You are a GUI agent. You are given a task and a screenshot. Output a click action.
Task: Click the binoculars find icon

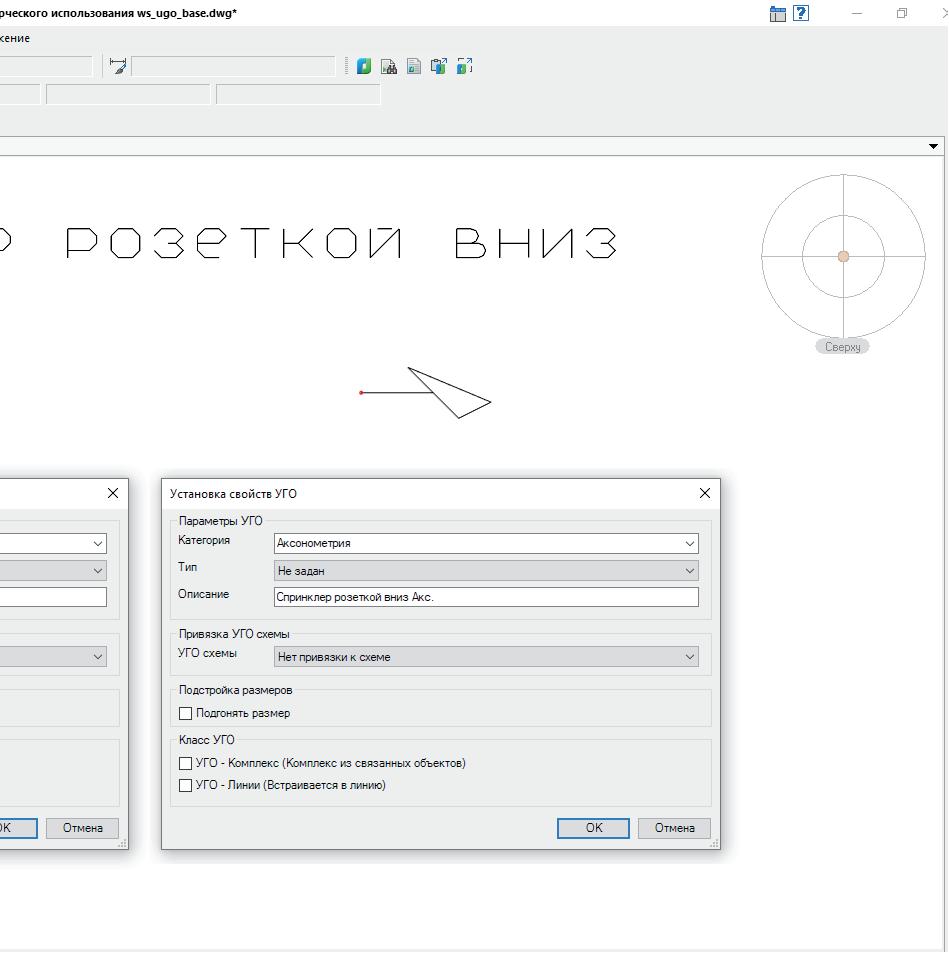(388, 66)
